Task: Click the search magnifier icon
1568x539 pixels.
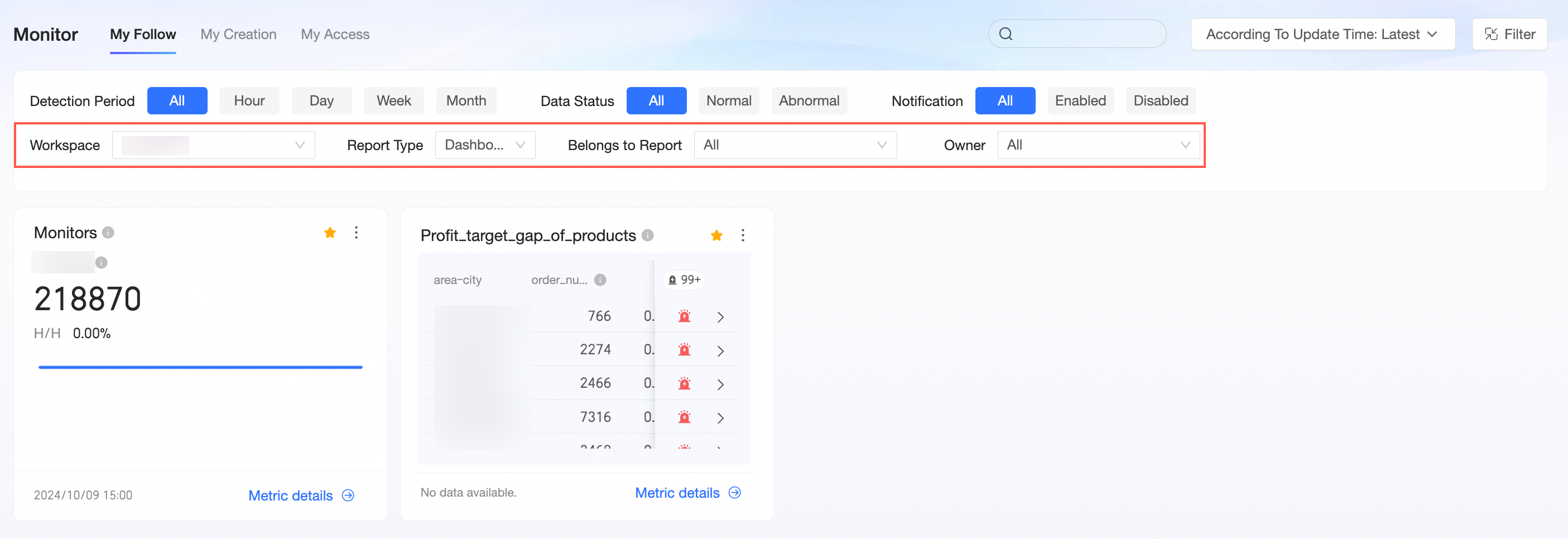Action: click(x=1006, y=34)
